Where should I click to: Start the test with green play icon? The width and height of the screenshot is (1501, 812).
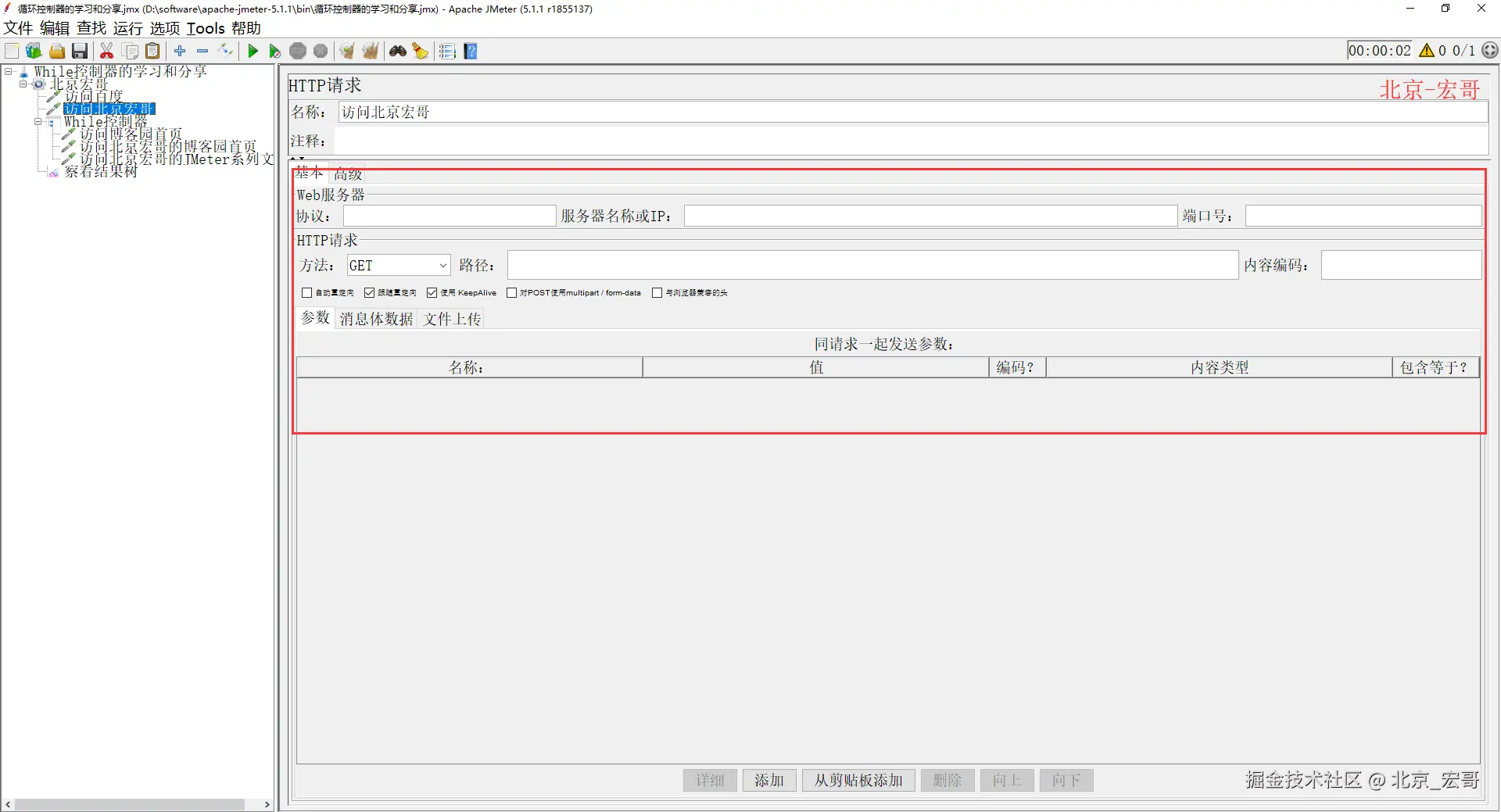click(253, 52)
